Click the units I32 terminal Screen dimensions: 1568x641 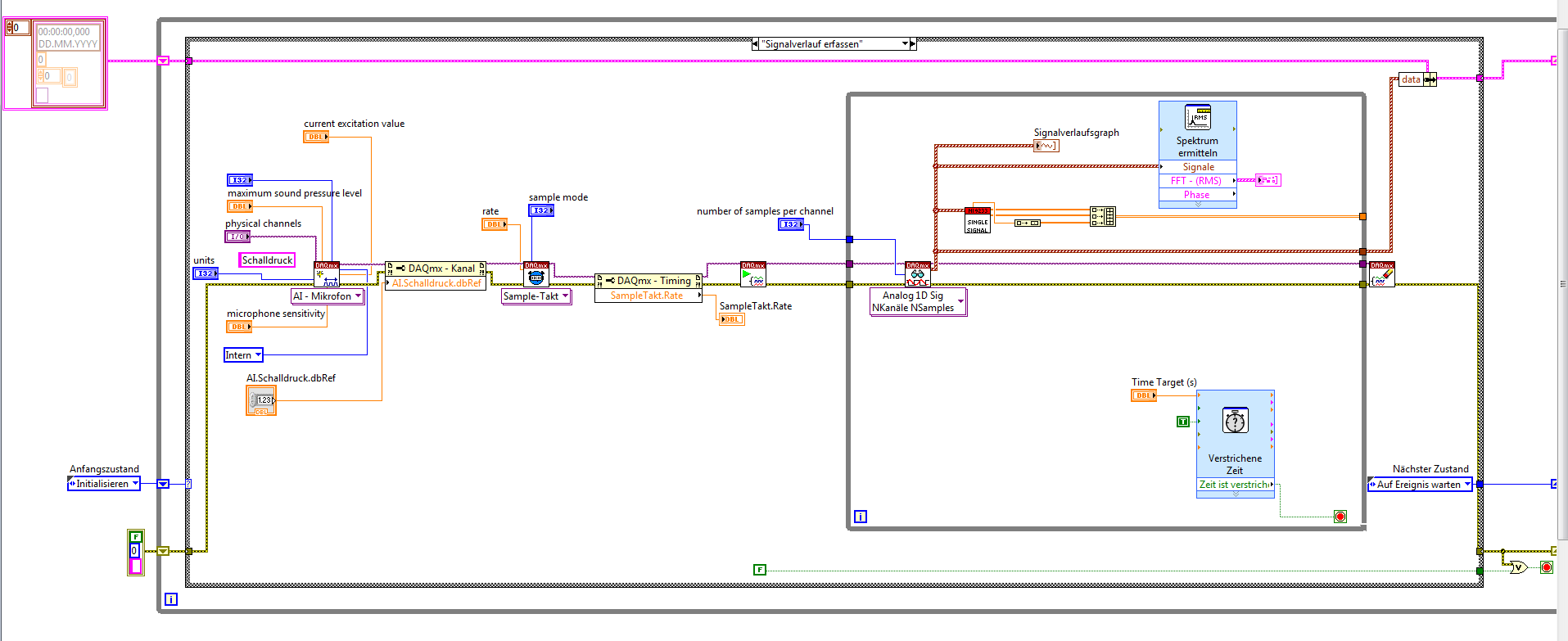coord(206,273)
